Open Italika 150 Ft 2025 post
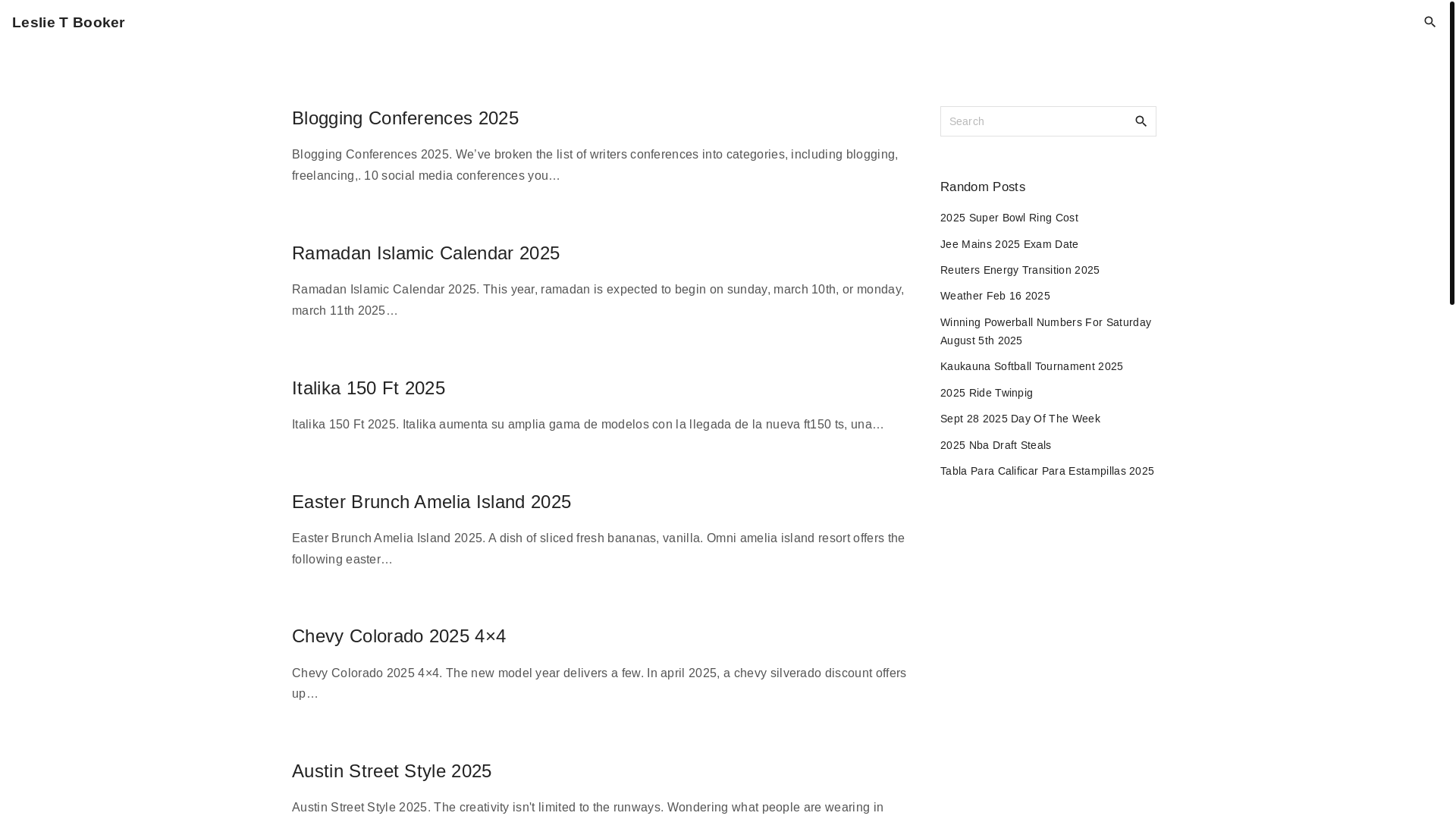This screenshot has width=1456, height=819. 369,388
